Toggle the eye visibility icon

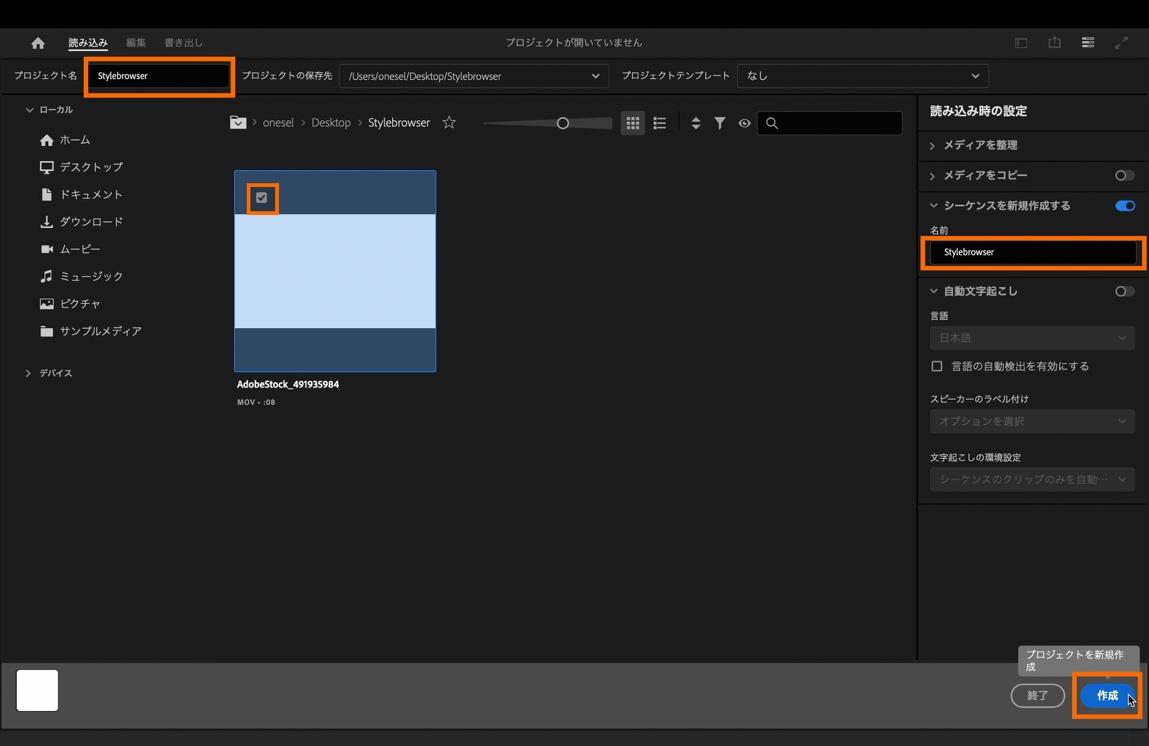pyautogui.click(x=744, y=123)
